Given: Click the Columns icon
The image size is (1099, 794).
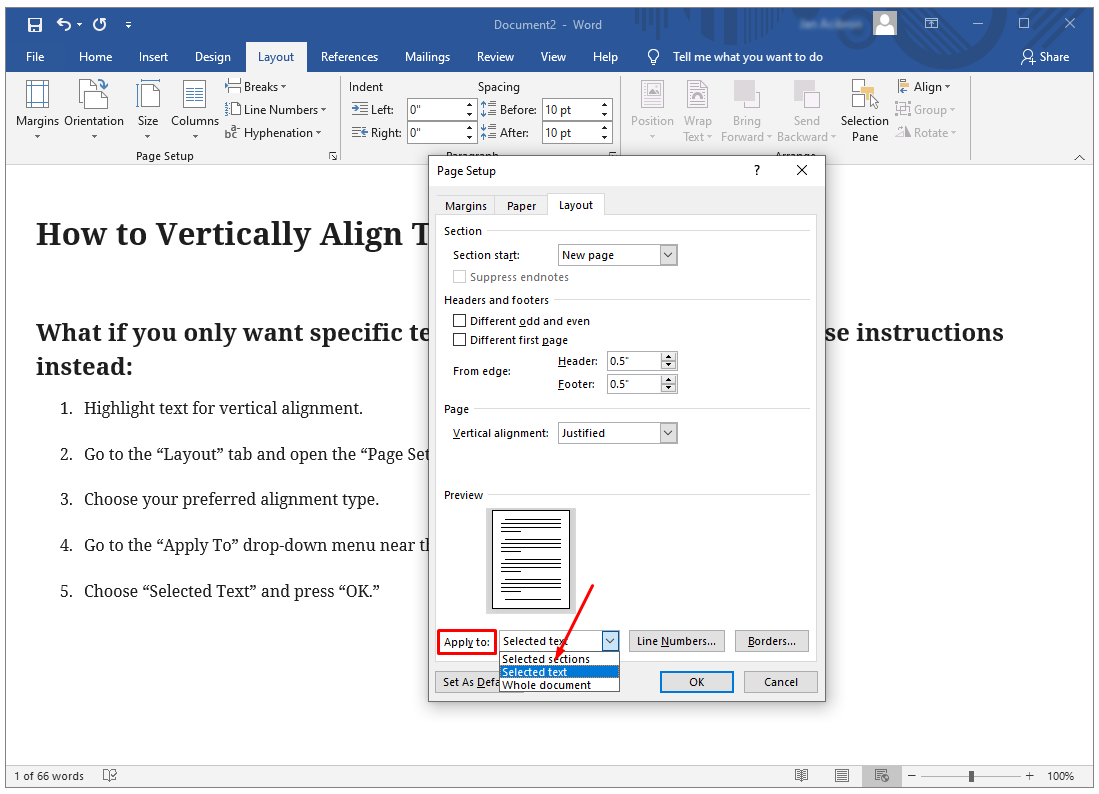Looking at the screenshot, I should [x=194, y=108].
